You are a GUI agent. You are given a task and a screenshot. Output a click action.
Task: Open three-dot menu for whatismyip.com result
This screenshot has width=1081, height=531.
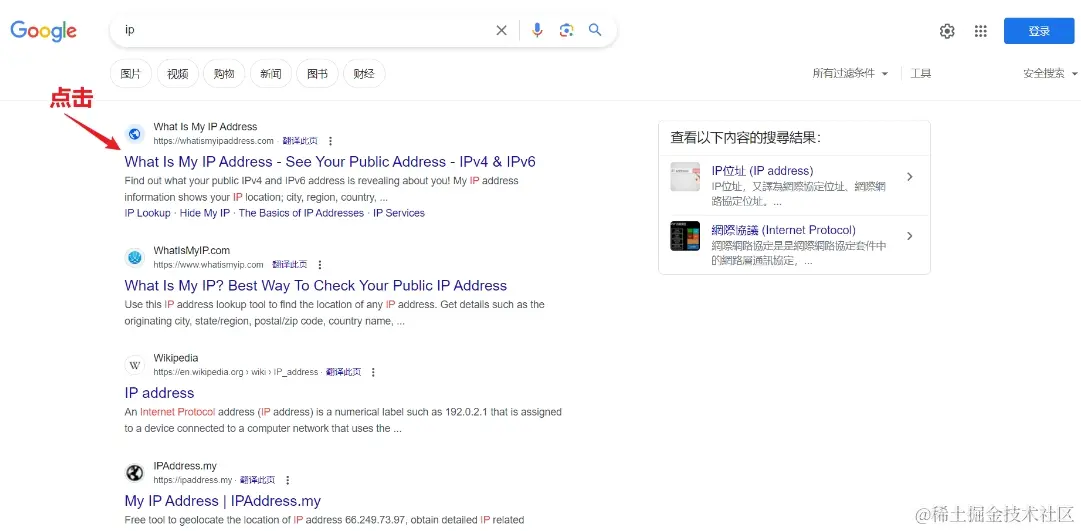(x=320, y=265)
